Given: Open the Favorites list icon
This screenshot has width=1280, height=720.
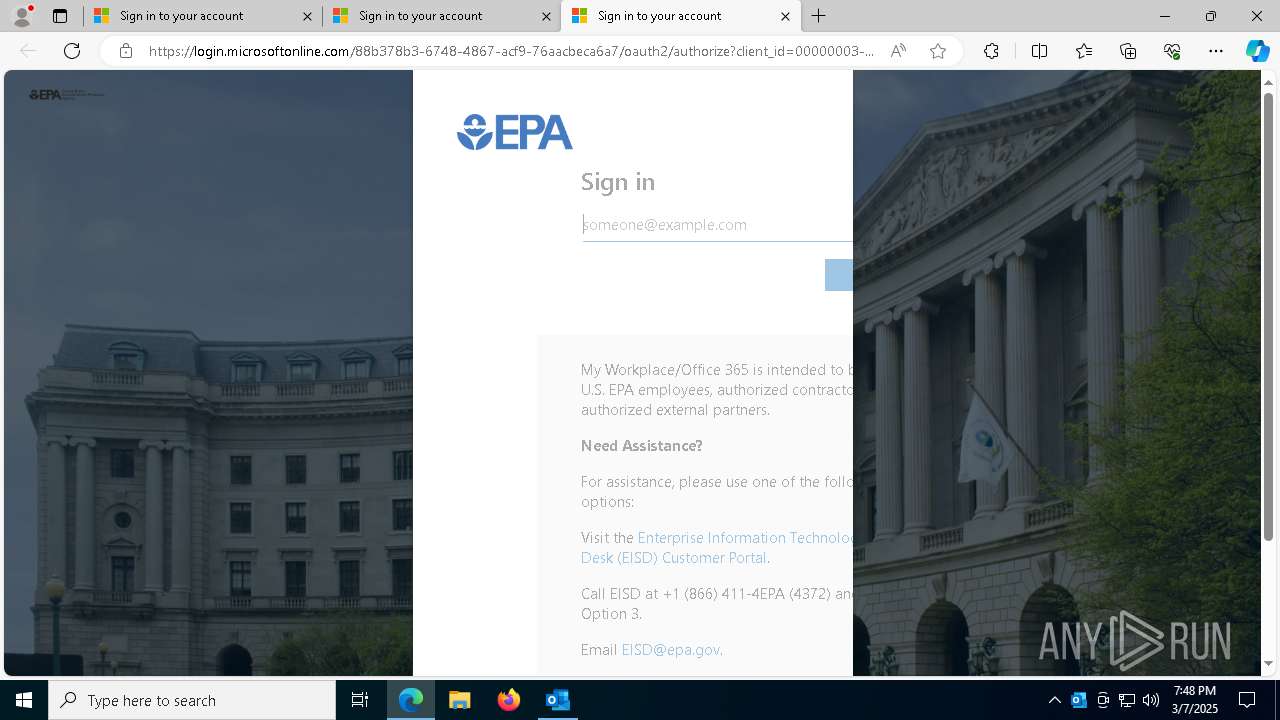Looking at the screenshot, I should [1084, 51].
